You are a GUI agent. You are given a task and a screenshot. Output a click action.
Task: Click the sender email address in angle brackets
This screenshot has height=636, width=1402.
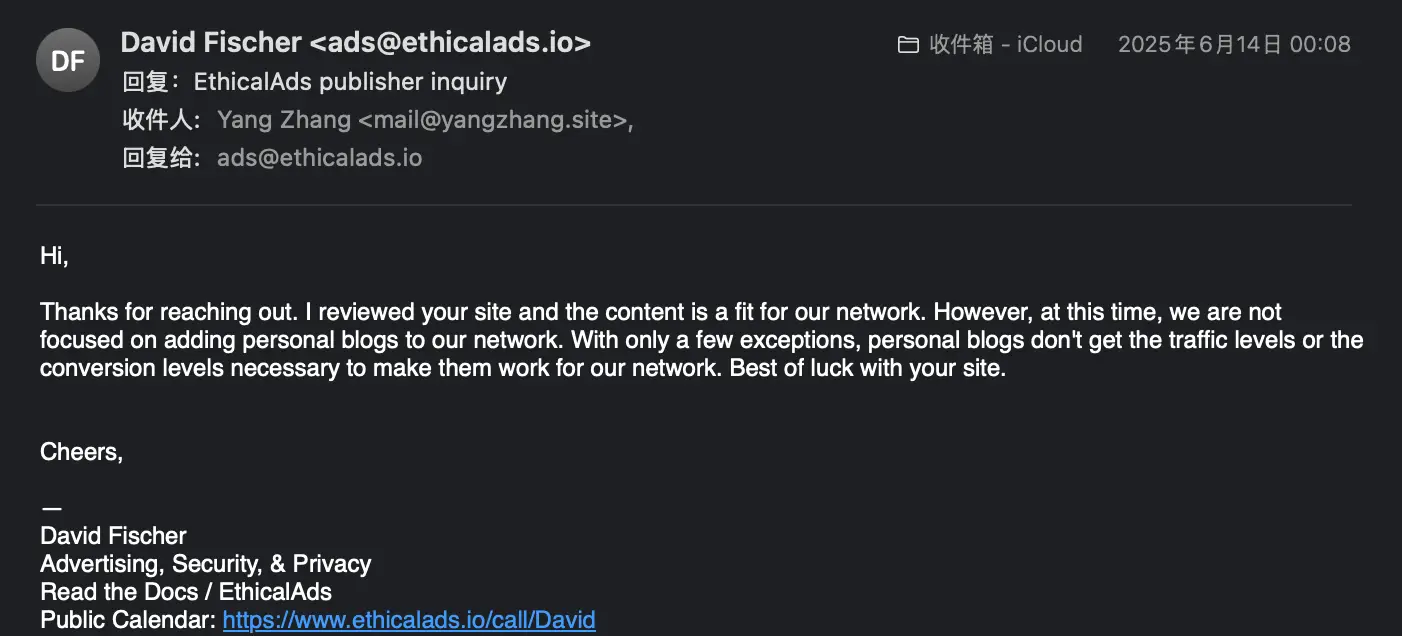click(x=450, y=42)
